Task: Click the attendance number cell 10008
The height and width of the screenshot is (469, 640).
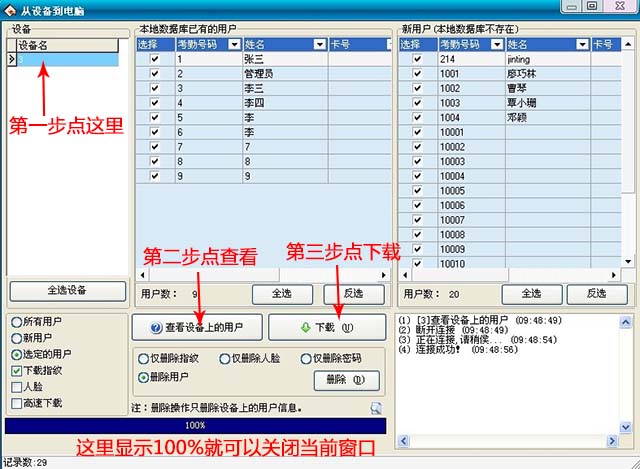Action: click(x=472, y=234)
